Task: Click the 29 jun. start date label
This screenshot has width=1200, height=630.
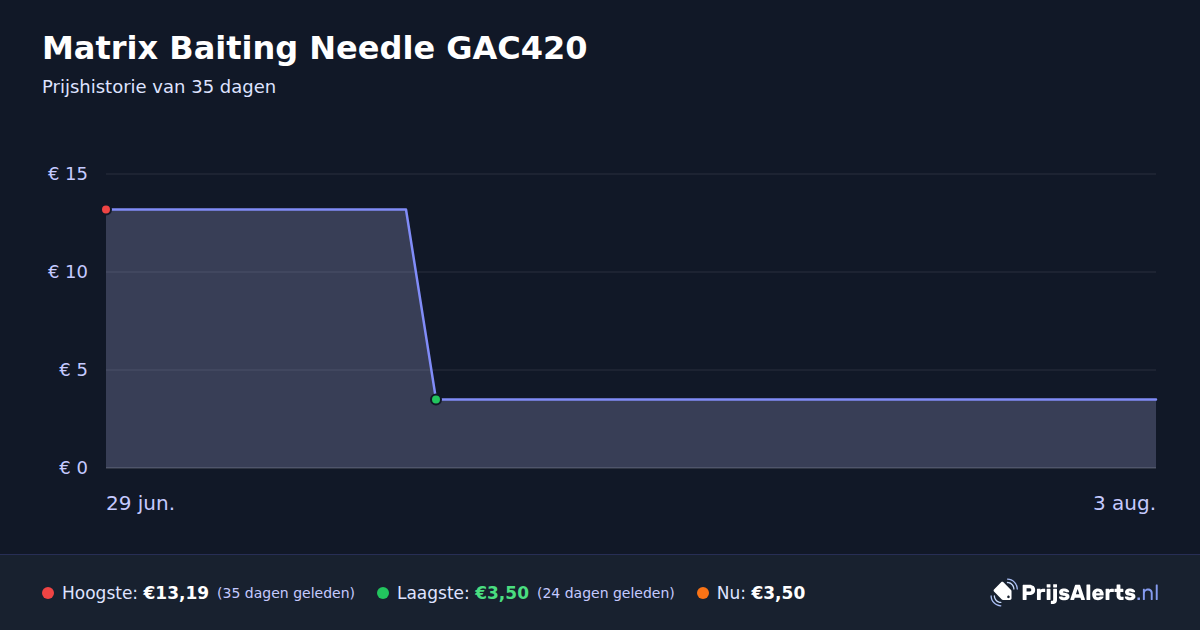Action: tap(141, 504)
